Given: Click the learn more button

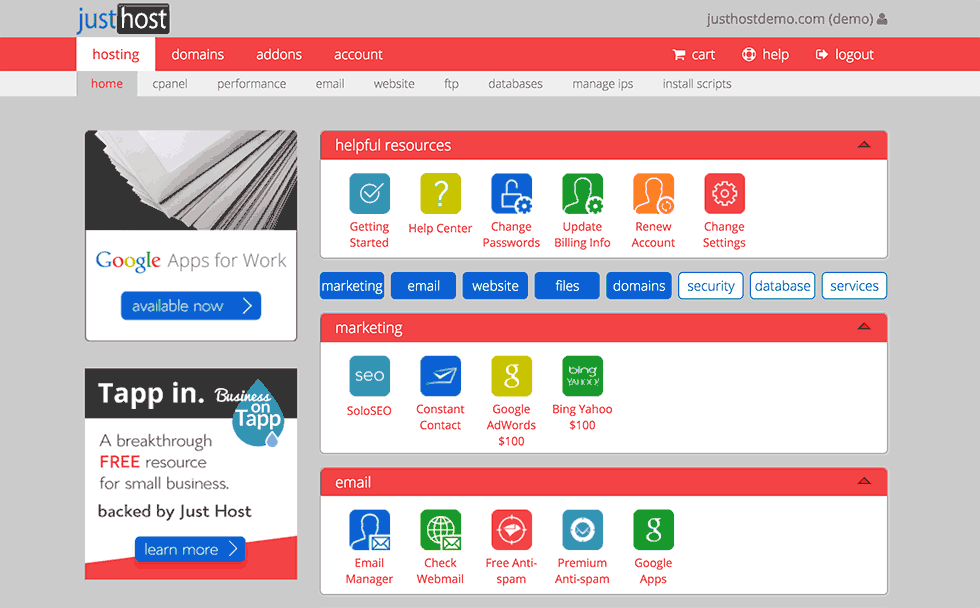Looking at the screenshot, I should click(190, 549).
